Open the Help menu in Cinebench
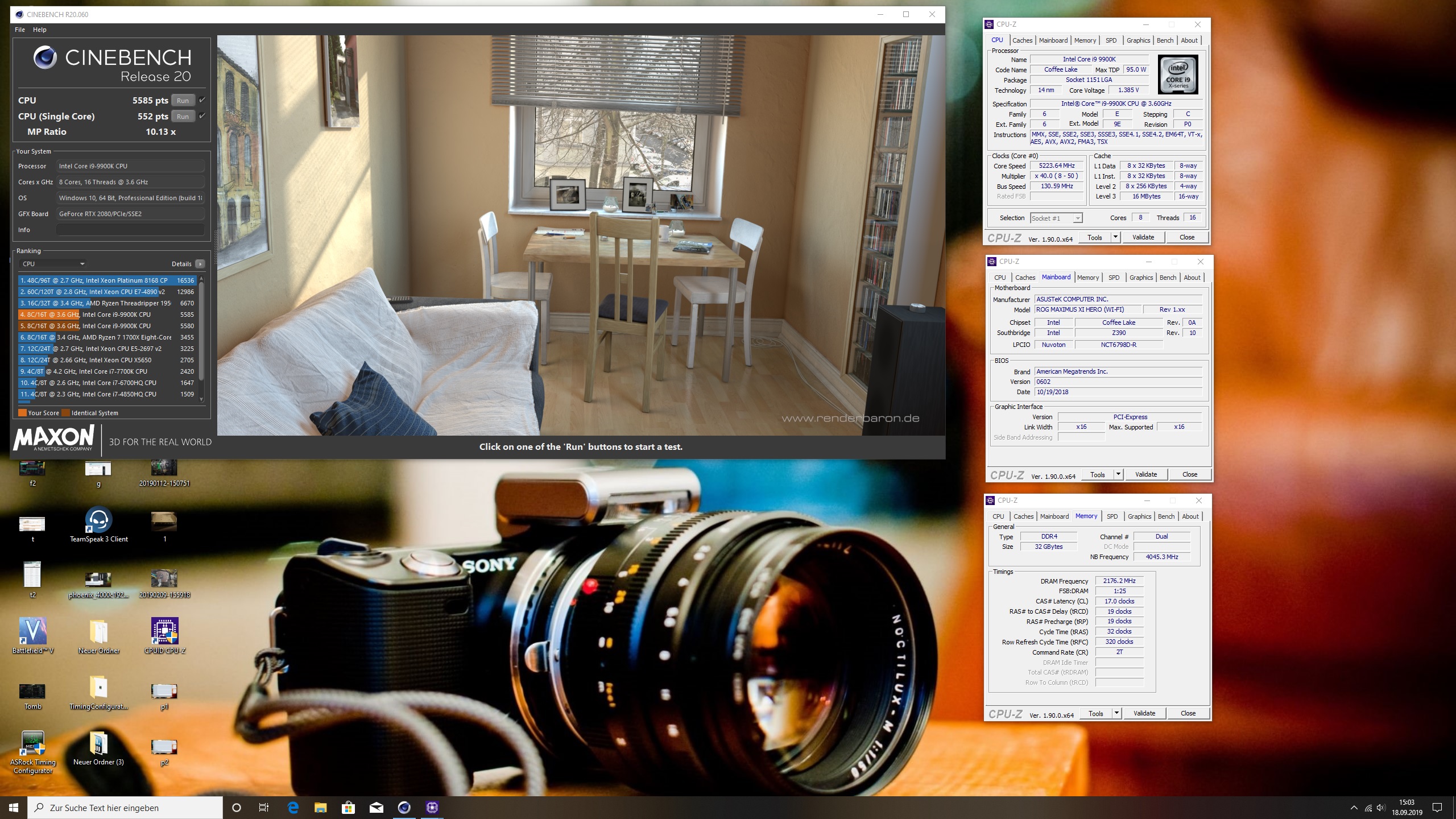 tap(39, 30)
